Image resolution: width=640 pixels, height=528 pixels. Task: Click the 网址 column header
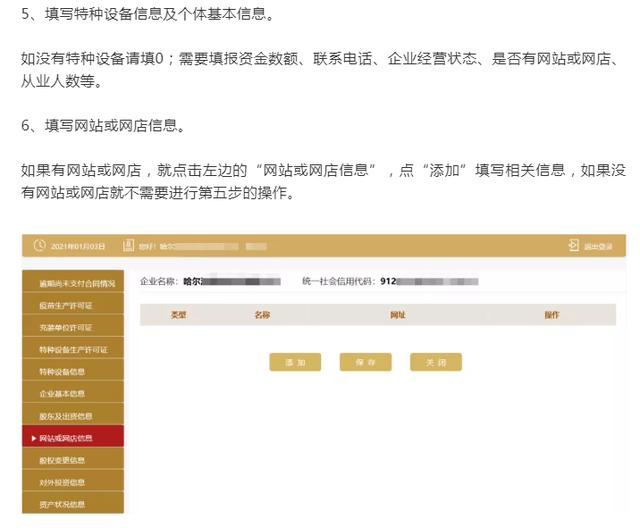tap(398, 315)
